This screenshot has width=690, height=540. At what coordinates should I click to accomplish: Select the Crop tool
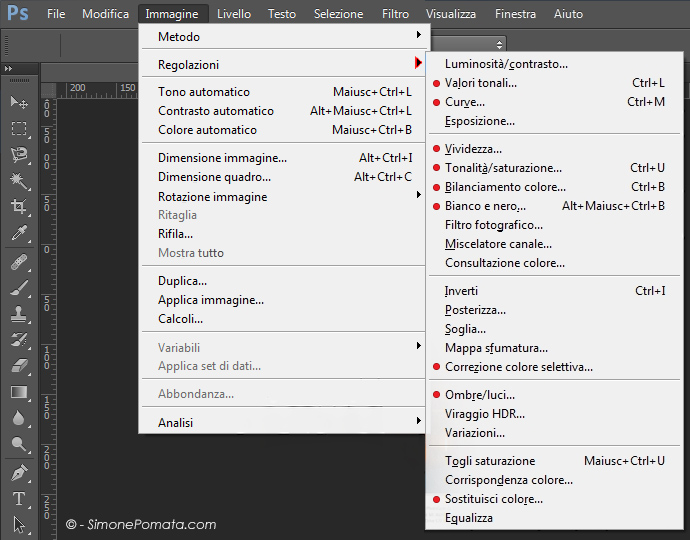tap(19, 207)
